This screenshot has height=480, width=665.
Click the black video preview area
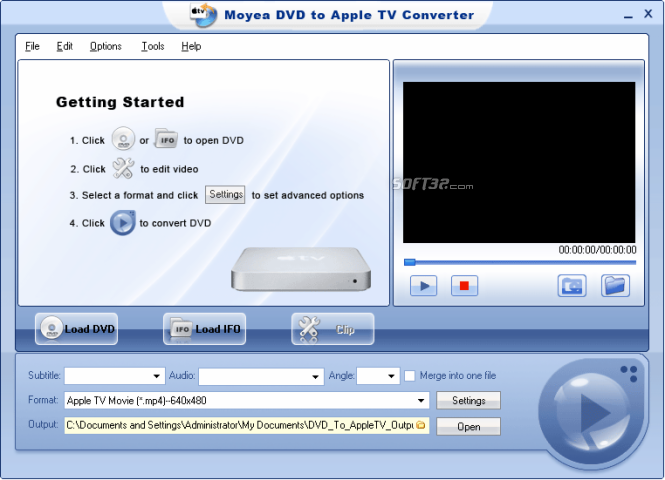[x=519, y=162]
